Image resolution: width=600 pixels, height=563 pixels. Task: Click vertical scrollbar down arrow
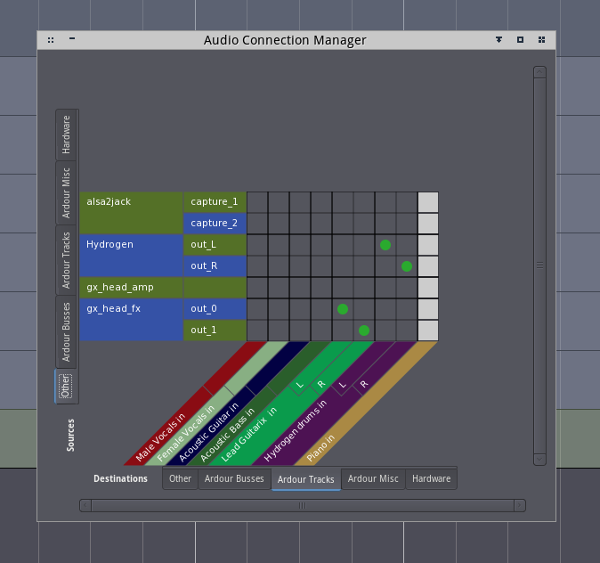540,459
